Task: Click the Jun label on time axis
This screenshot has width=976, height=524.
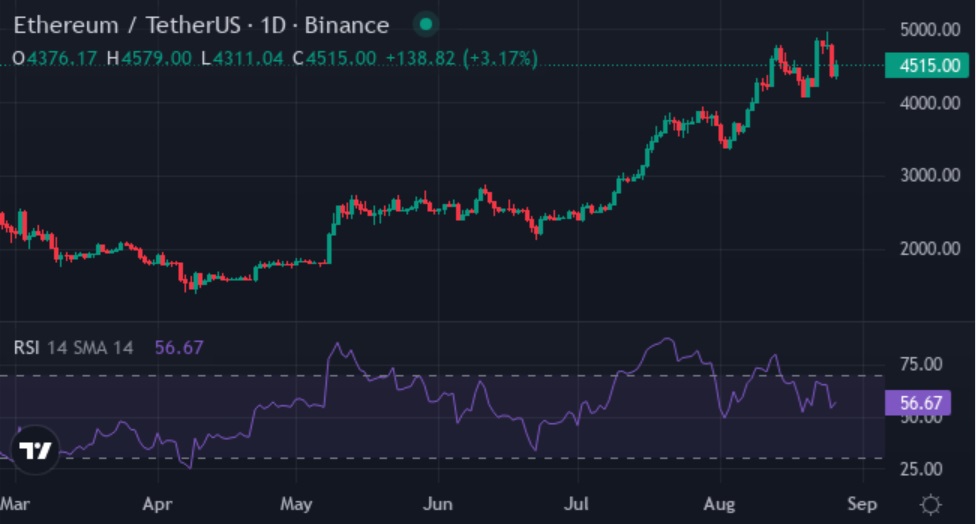Action: click(438, 503)
